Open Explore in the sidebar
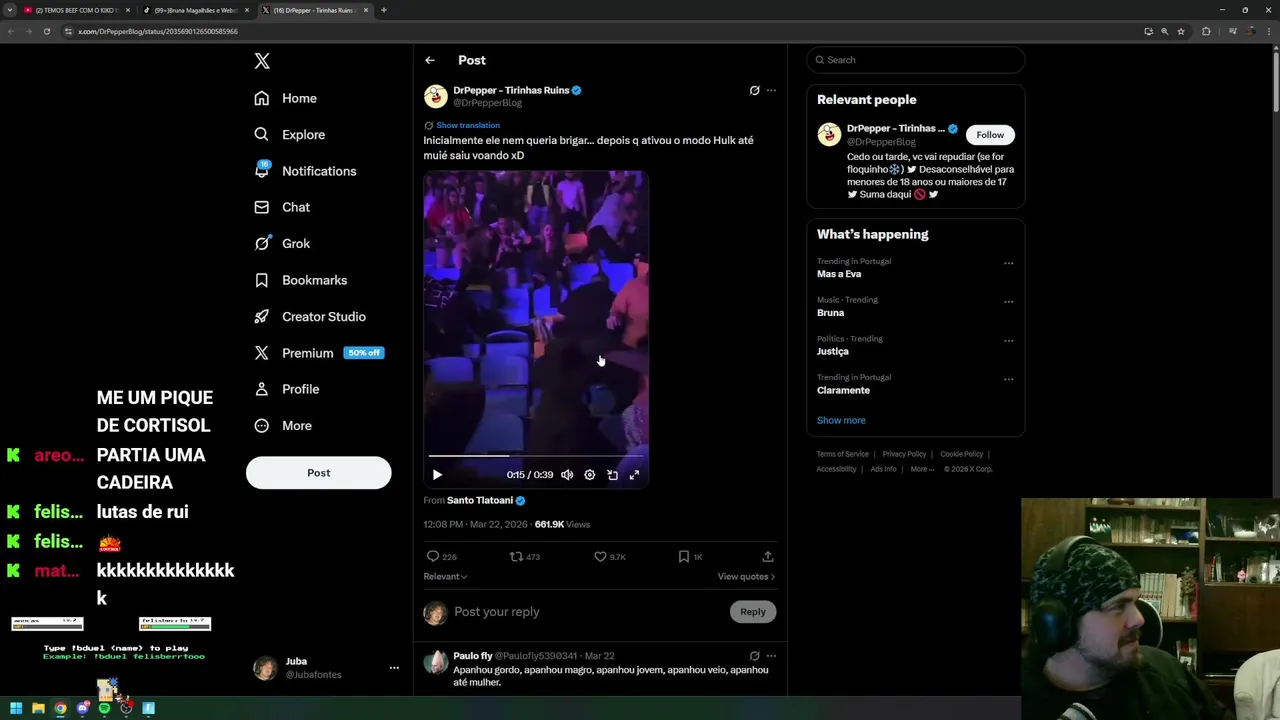This screenshot has width=1280, height=720. click(x=290, y=134)
